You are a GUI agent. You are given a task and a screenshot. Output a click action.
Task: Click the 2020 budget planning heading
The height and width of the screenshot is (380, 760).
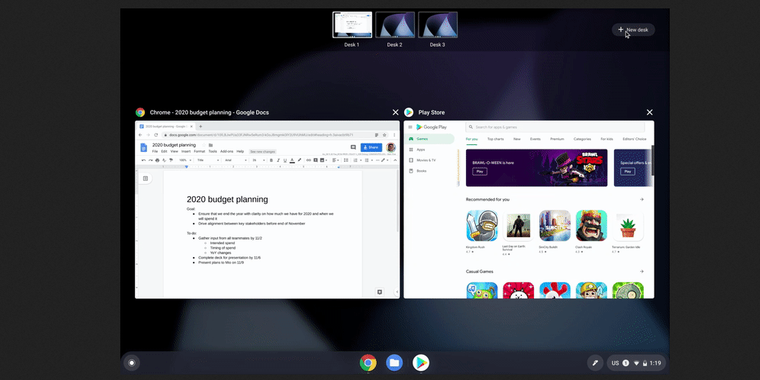click(x=227, y=199)
